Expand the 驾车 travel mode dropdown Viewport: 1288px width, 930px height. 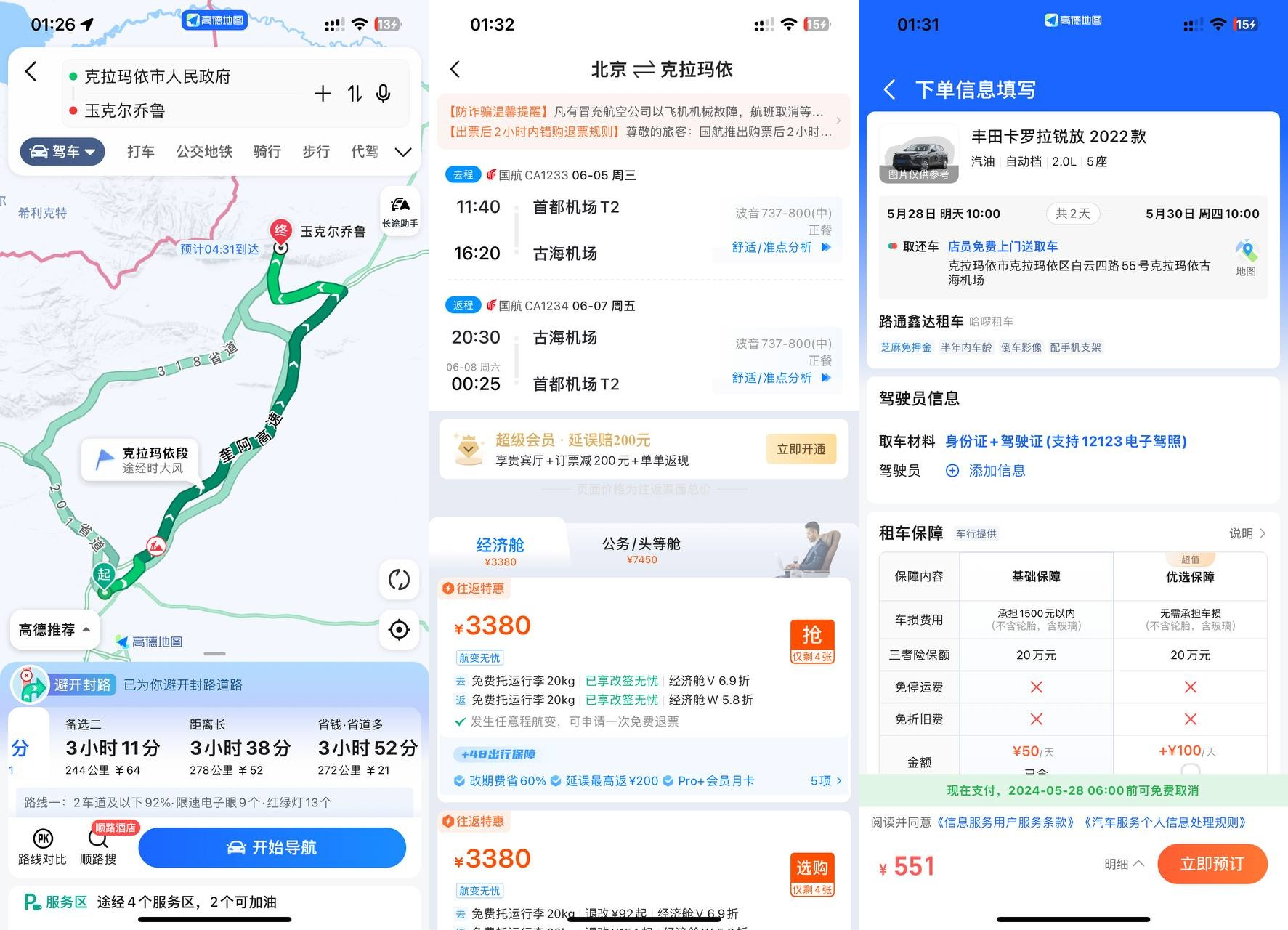pos(62,152)
